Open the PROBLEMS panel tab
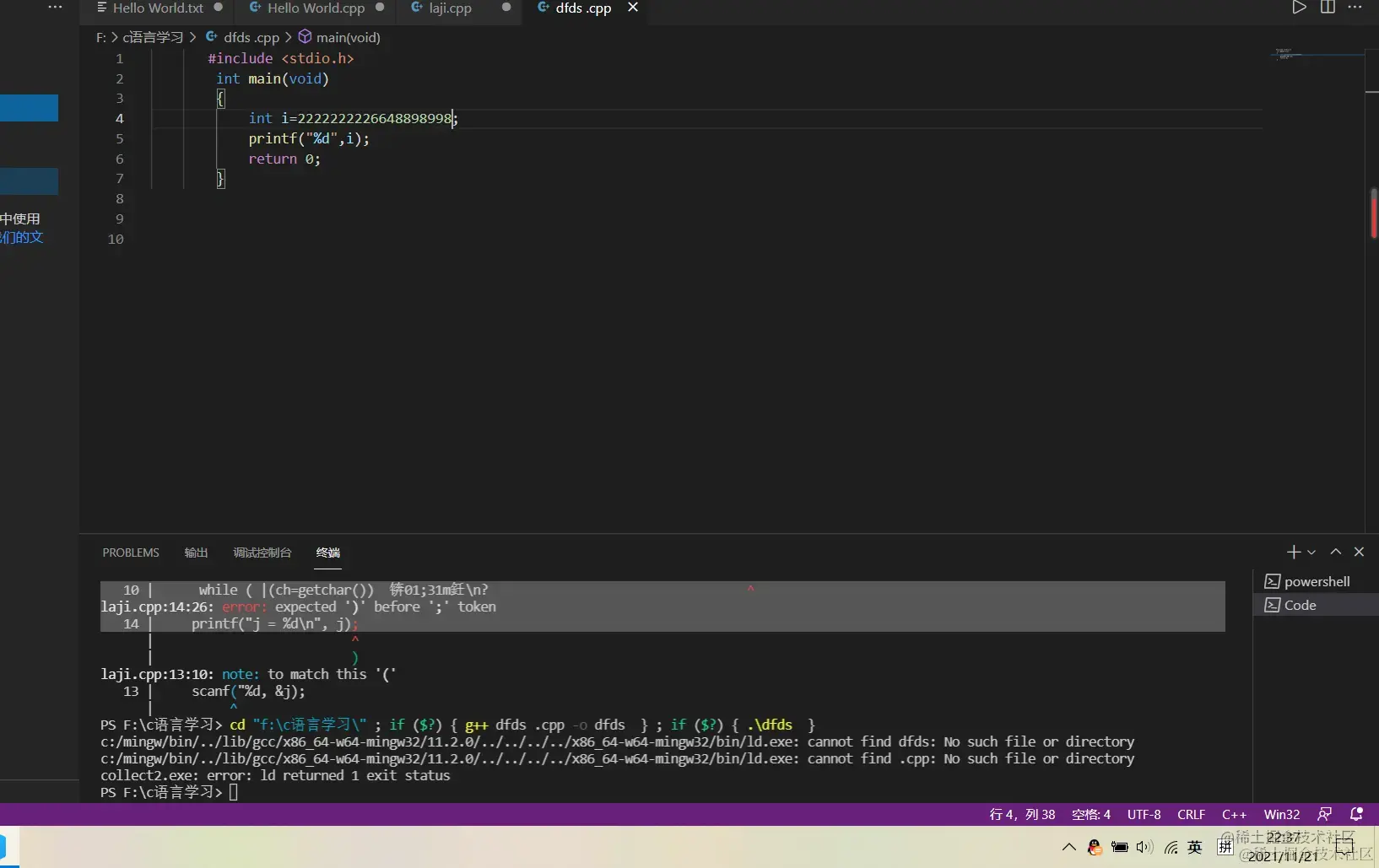Image resolution: width=1379 pixels, height=868 pixels. 131,553
